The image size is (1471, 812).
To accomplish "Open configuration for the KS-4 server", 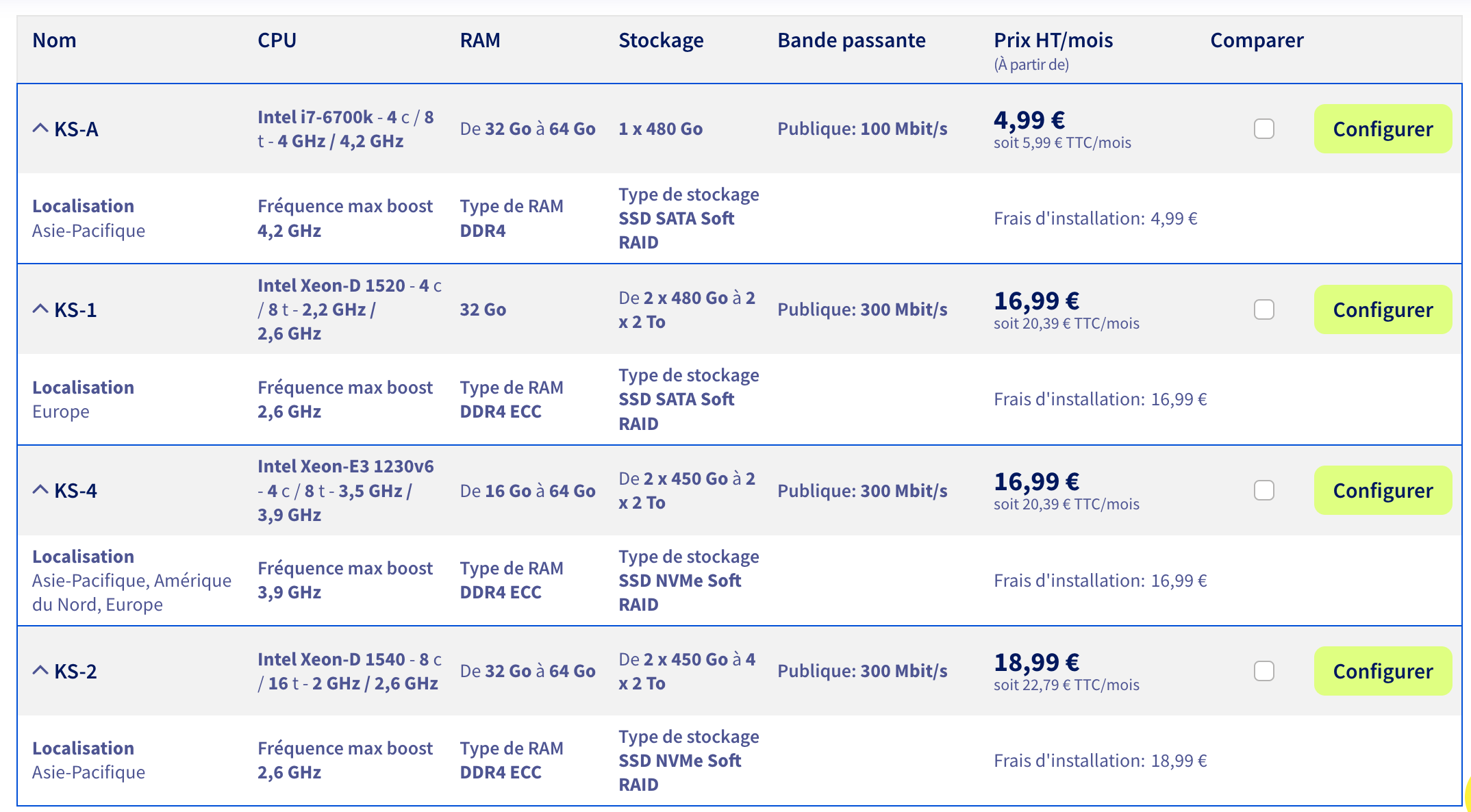I will (x=1383, y=490).
